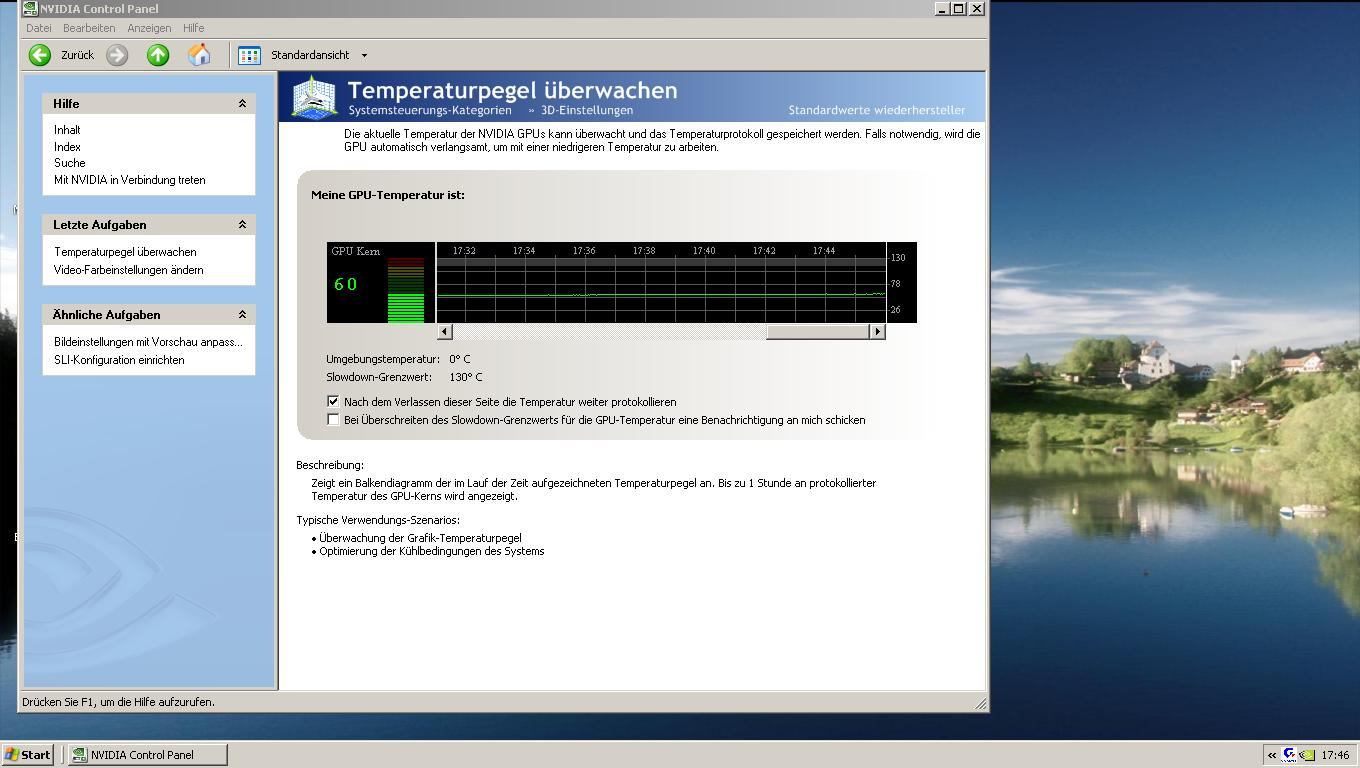The width and height of the screenshot is (1360, 768).
Task: Open the Bearbeiten menu
Action: [89, 28]
